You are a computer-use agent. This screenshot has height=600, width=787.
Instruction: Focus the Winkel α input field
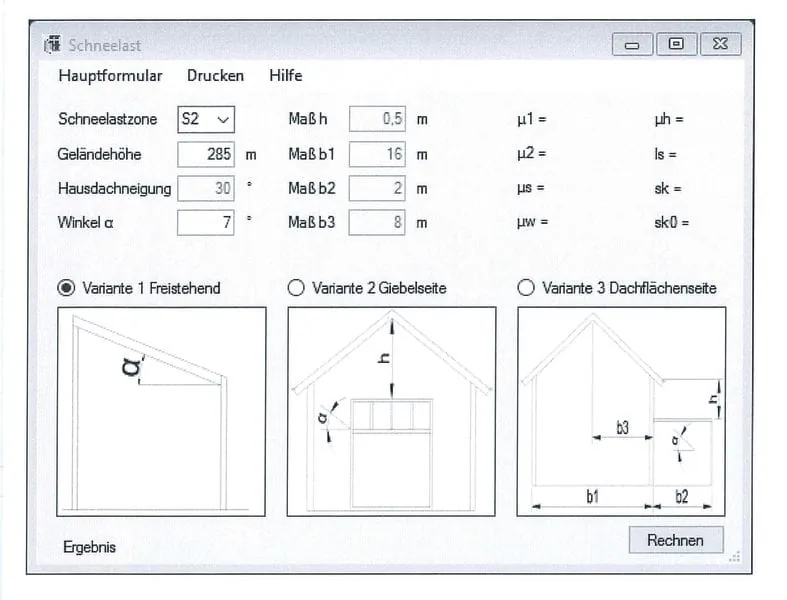point(206,222)
